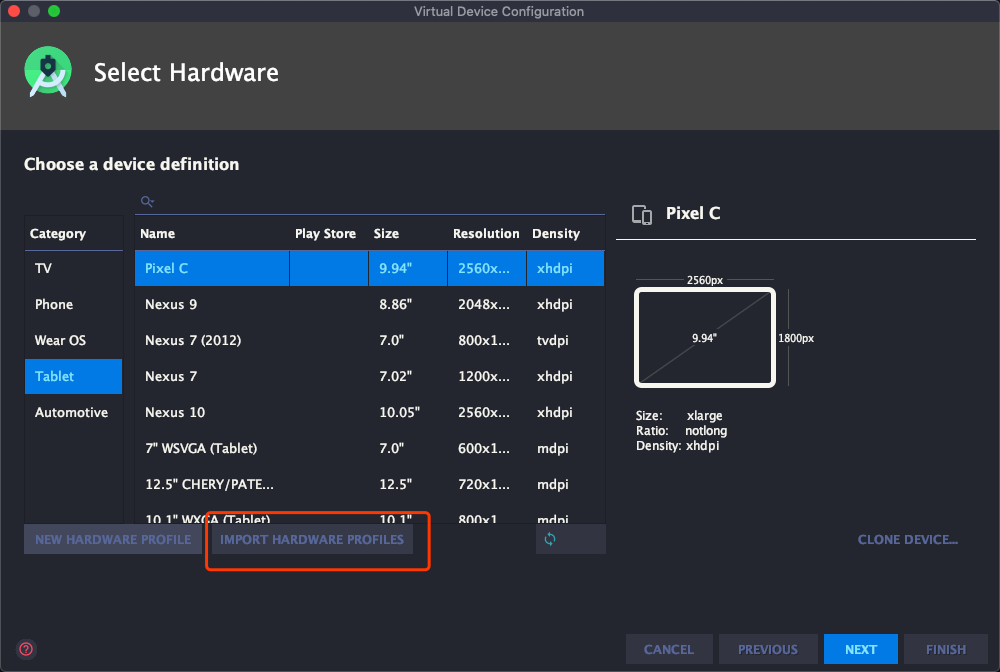The height and width of the screenshot is (672, 1000).
Task: Click the 9.94" size cell in the Pixel C row
Action: point(408,268)
